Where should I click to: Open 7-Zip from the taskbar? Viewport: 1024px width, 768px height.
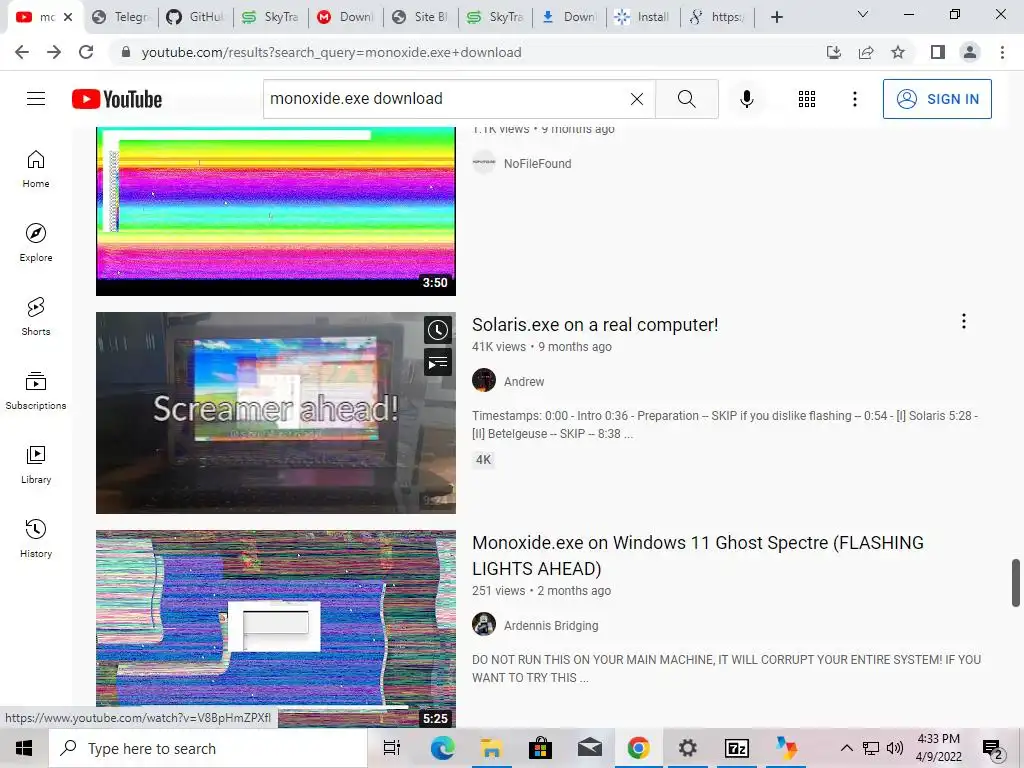[737, 748]
